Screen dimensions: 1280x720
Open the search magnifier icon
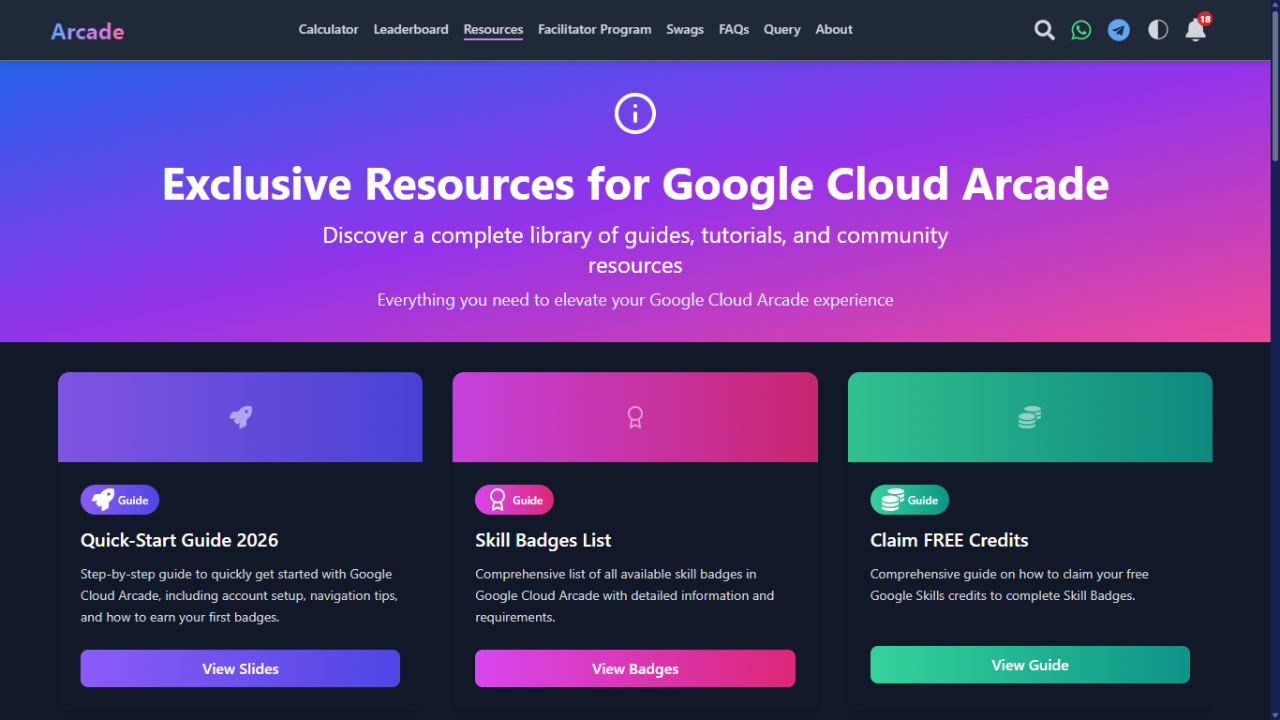tap(1044, 30)
